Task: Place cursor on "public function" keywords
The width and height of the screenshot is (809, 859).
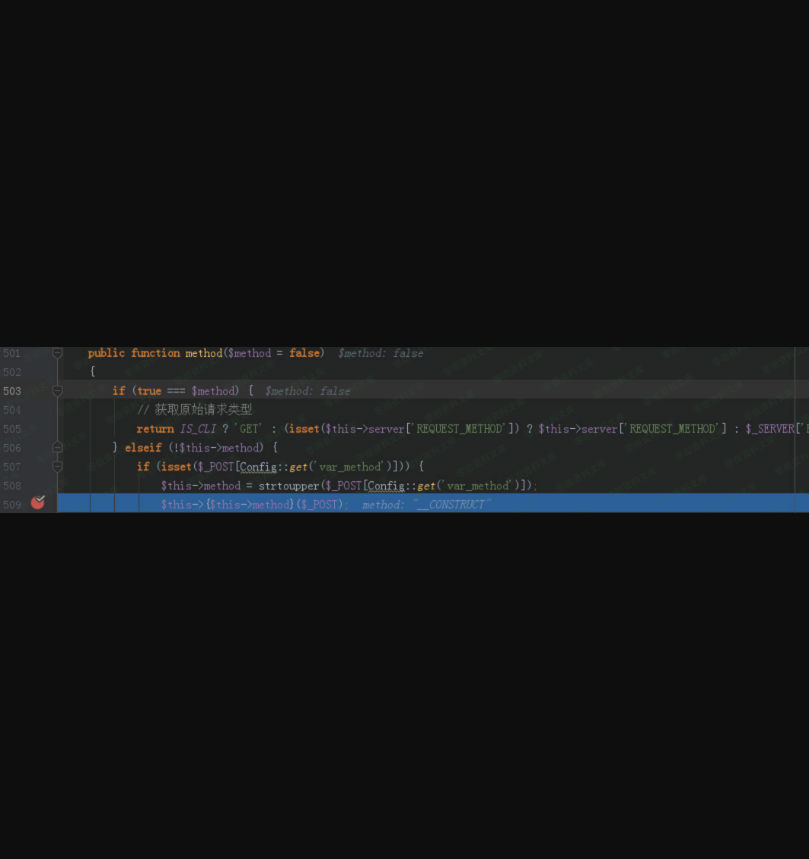Action: [134, 353]
